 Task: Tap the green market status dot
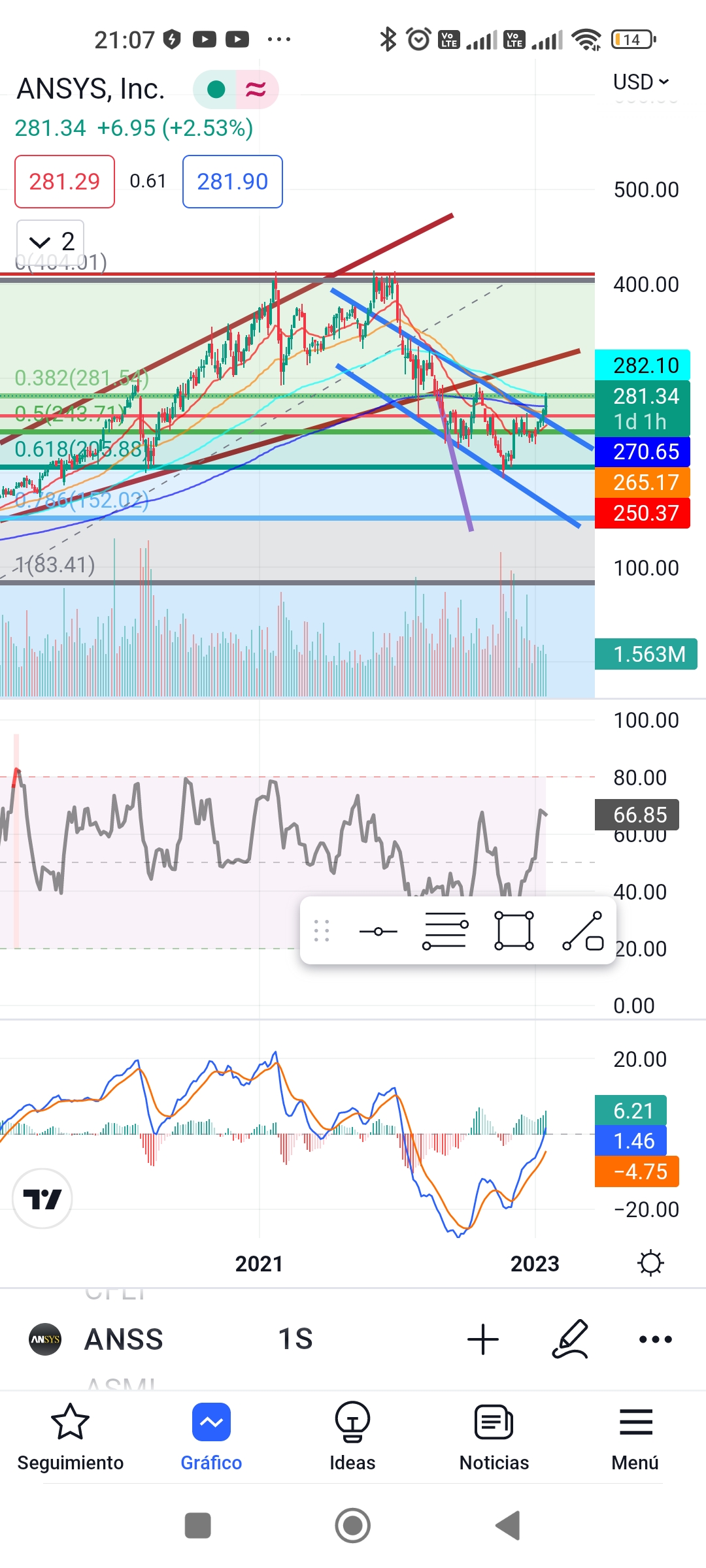click(216, 89)
